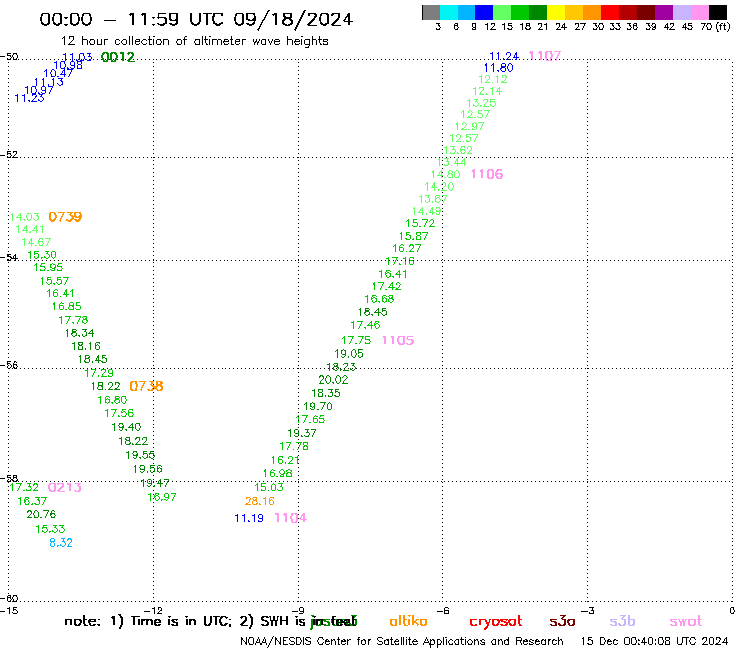Screen dimensions: 740x650
Task: Click the pink time label '1106'
Action: point(487,174)
